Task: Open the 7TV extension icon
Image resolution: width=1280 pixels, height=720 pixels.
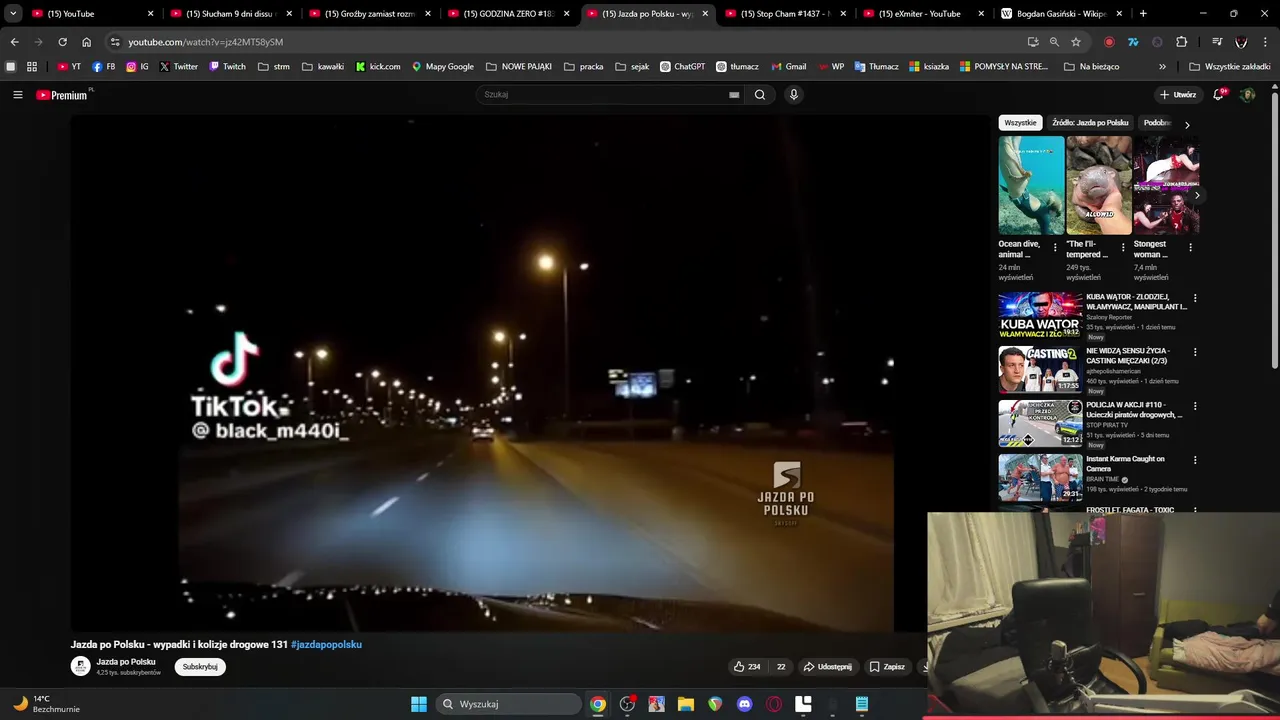Action: (1133, 42)
